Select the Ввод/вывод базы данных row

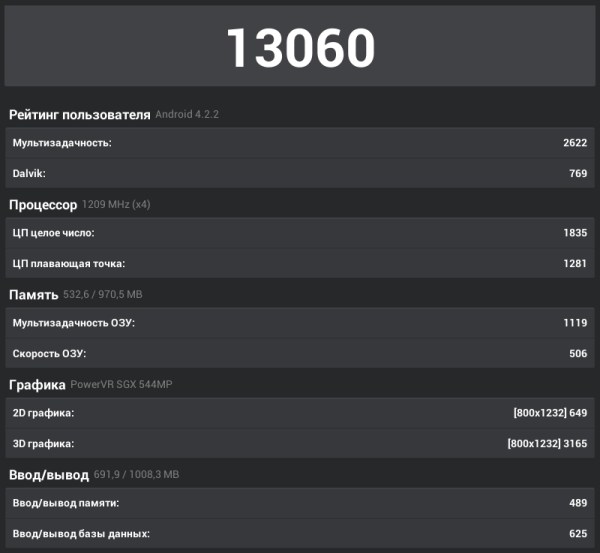point(300,533)
